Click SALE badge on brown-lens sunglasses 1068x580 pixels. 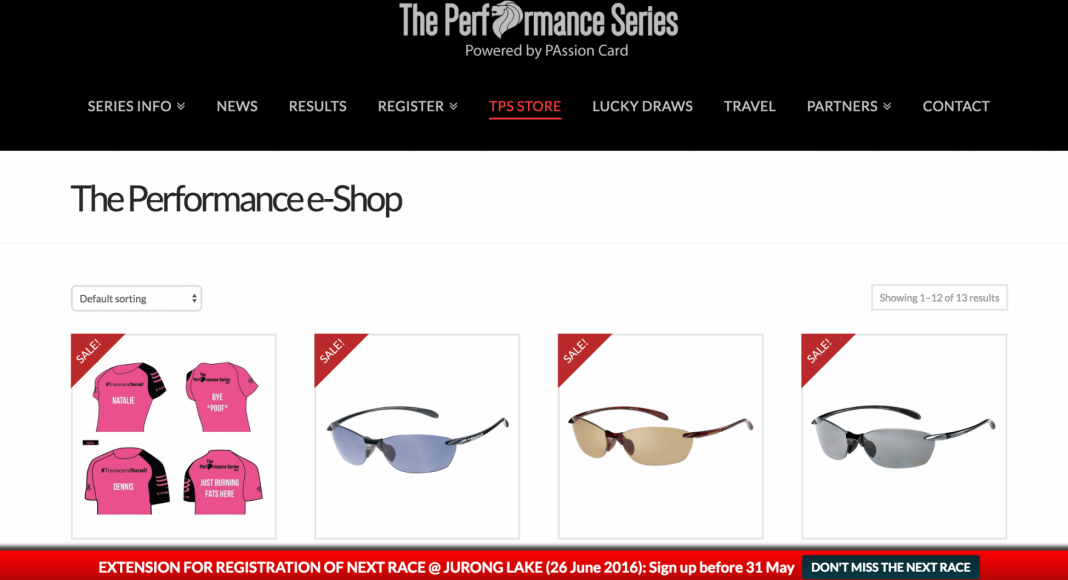click(578, 353)
